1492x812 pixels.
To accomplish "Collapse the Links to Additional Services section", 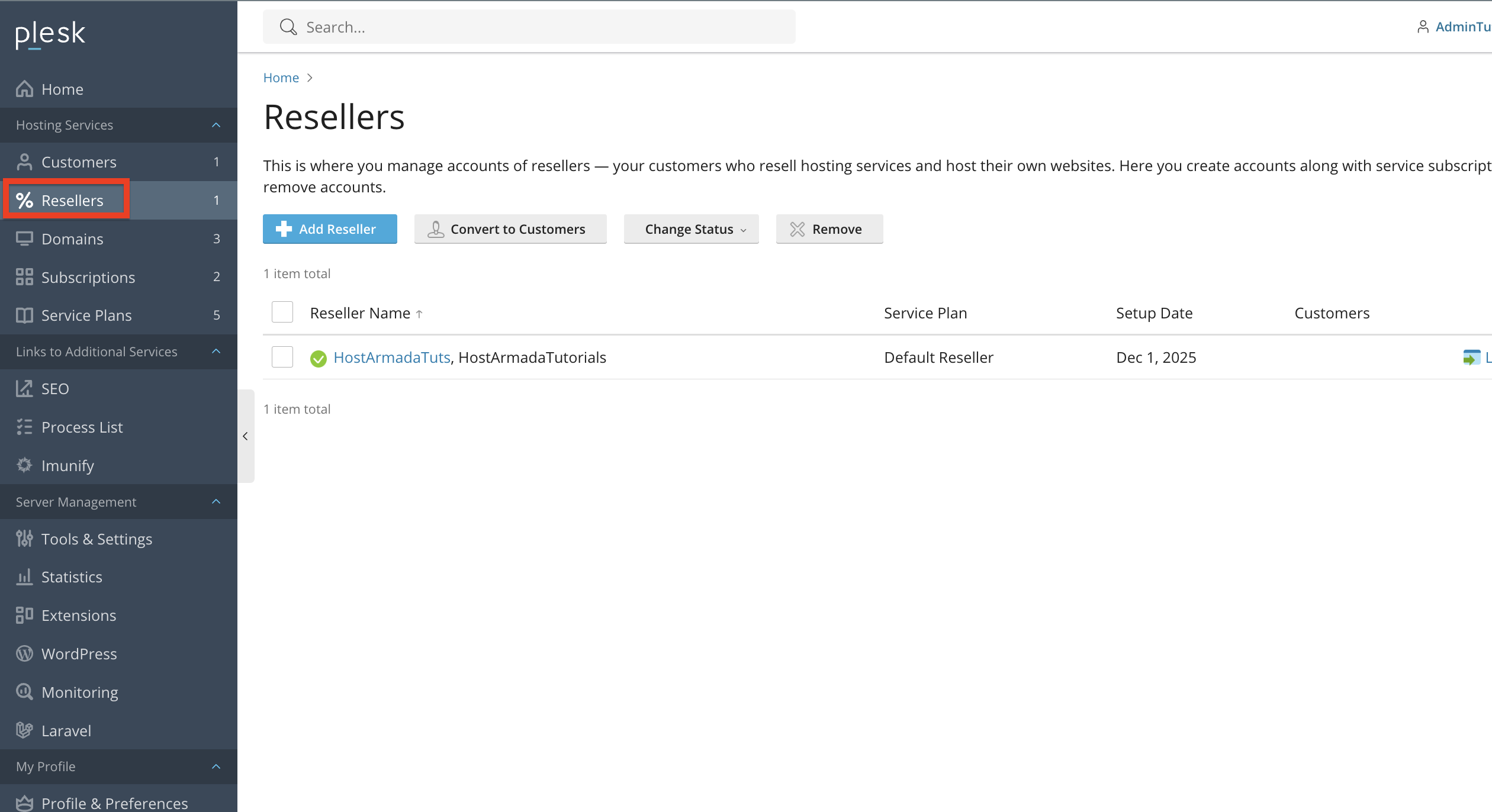I will (216, 352).
